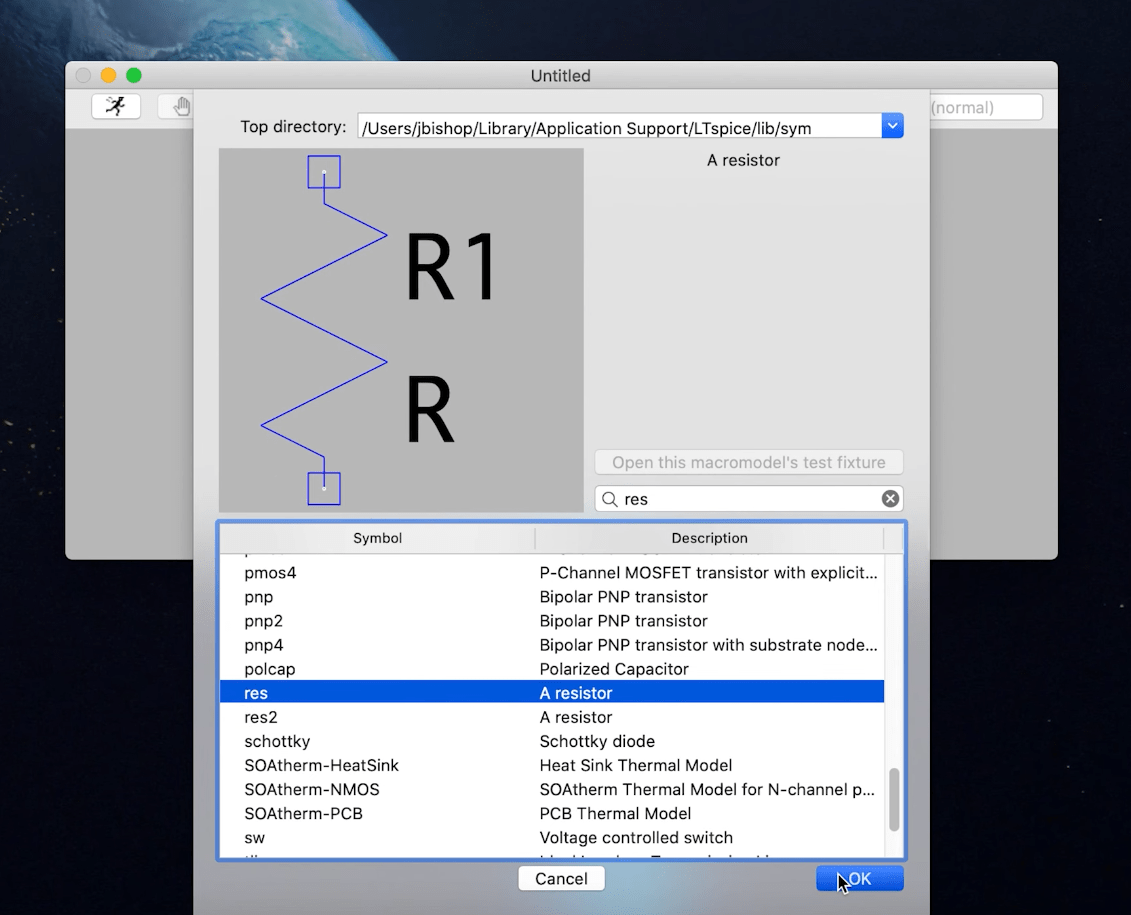Click 'Heat Sink Thermal Model' description
This screenshot has height=915, width=1131.
tap(635, 765)
